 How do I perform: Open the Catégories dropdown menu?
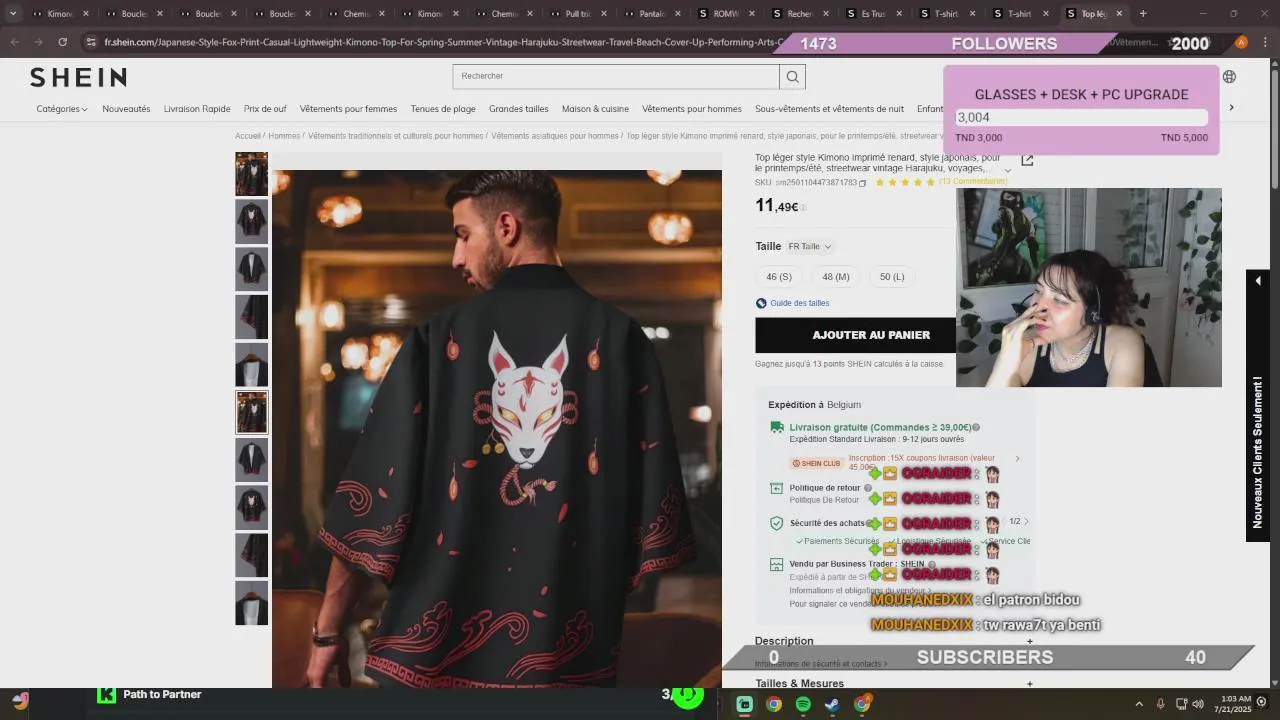[62, 109]
